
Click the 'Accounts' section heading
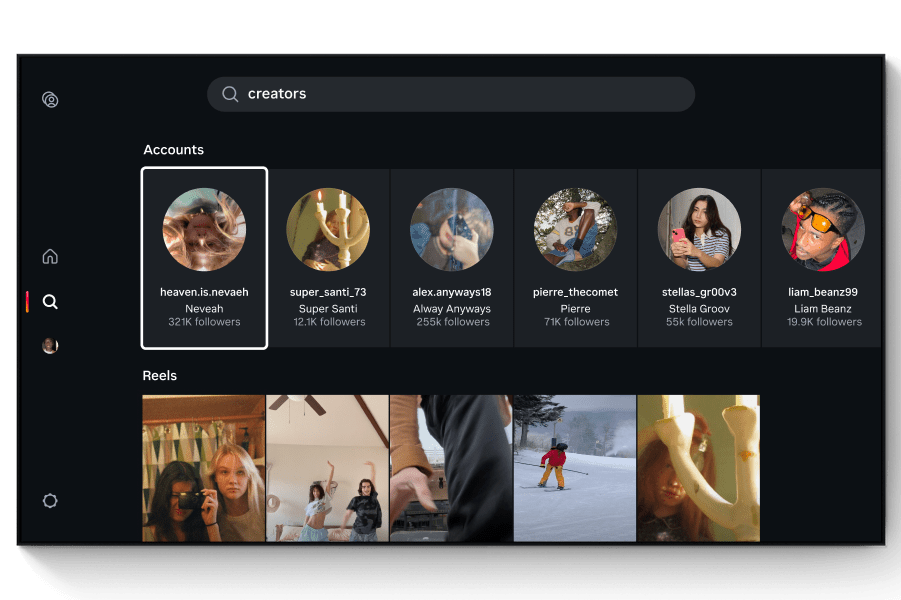[x=174, y=150]
